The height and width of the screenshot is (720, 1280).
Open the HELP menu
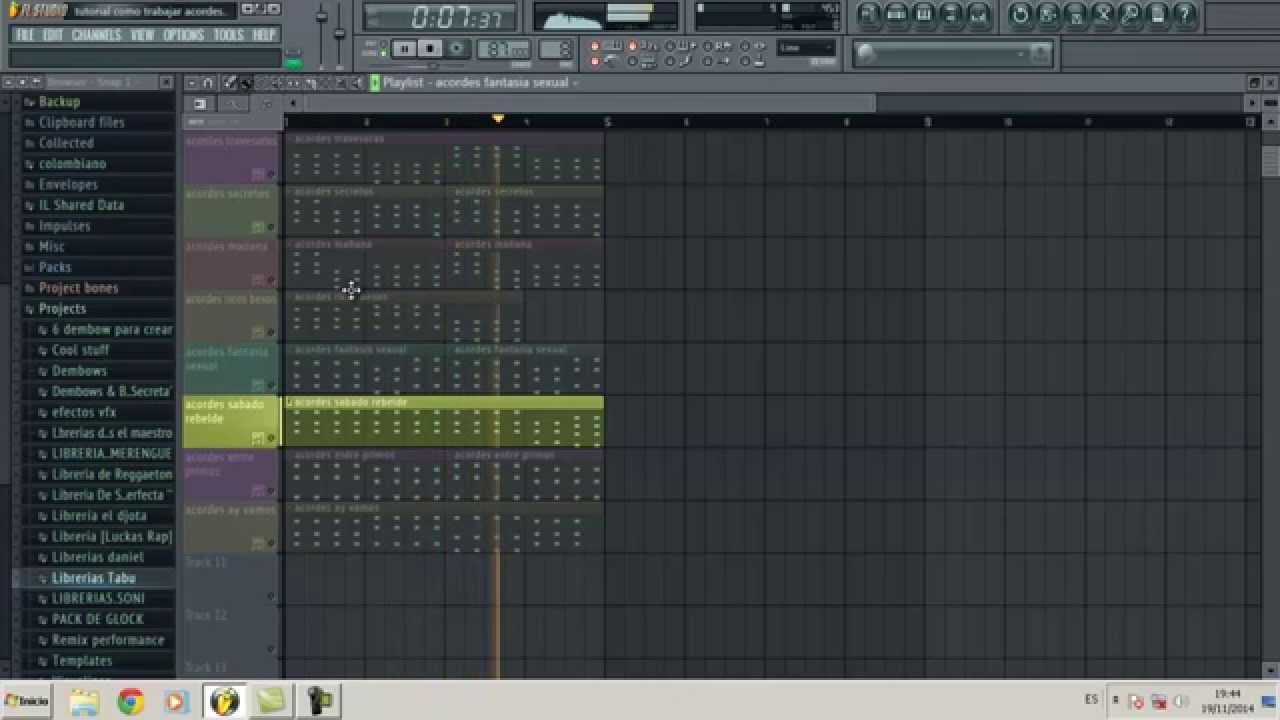pyautogui.click(x=264, y=35)
